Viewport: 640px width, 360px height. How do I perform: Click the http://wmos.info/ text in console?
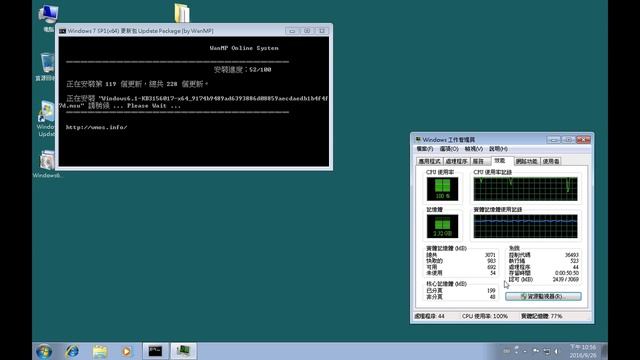[x=96, y=127]
